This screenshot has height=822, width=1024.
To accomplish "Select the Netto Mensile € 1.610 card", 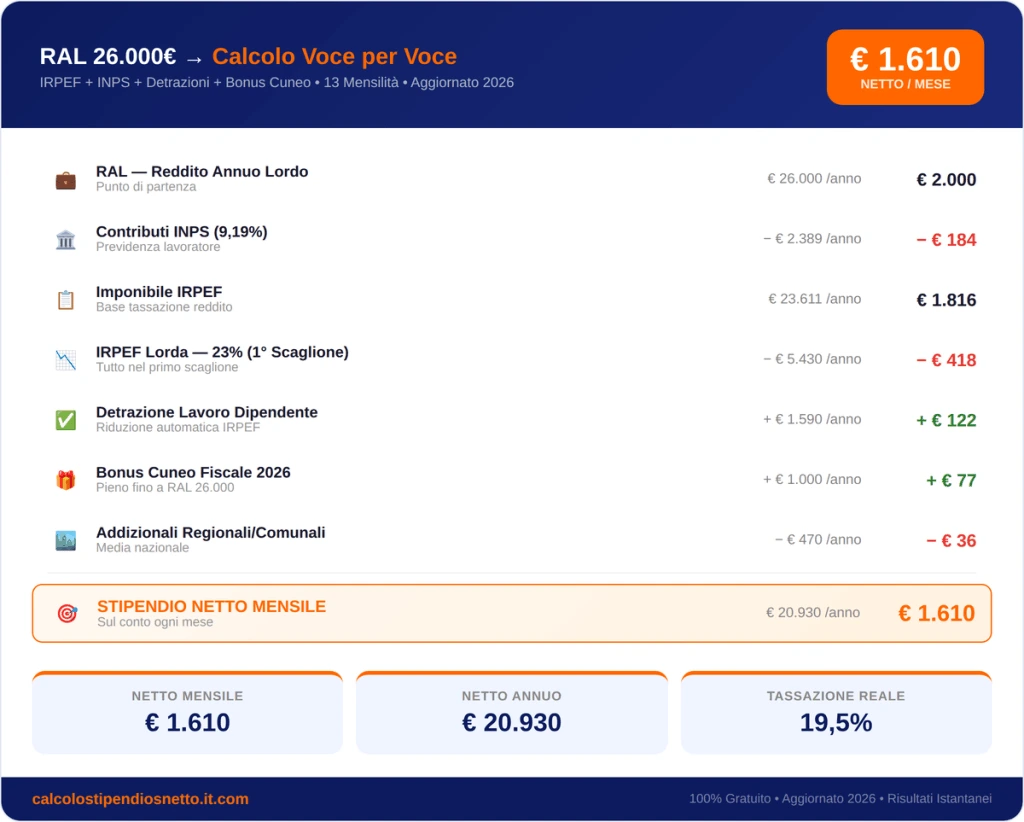I will tap(187, 712).
